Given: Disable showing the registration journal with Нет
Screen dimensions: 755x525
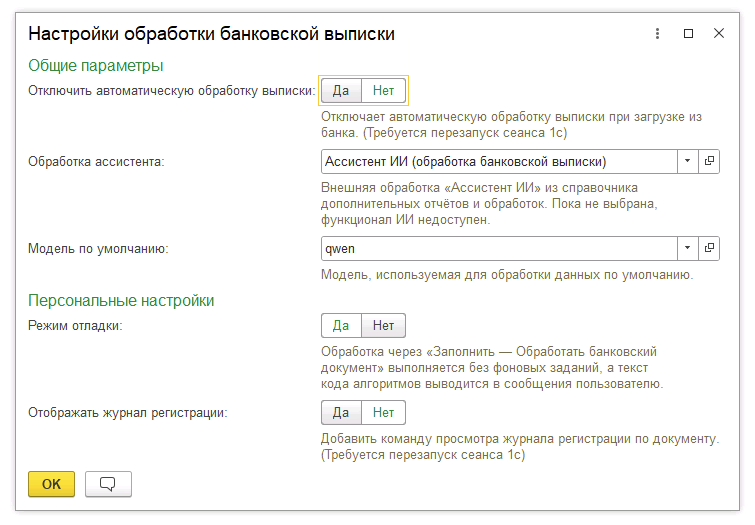Looking at the screenshot, I should click(383, 412).
